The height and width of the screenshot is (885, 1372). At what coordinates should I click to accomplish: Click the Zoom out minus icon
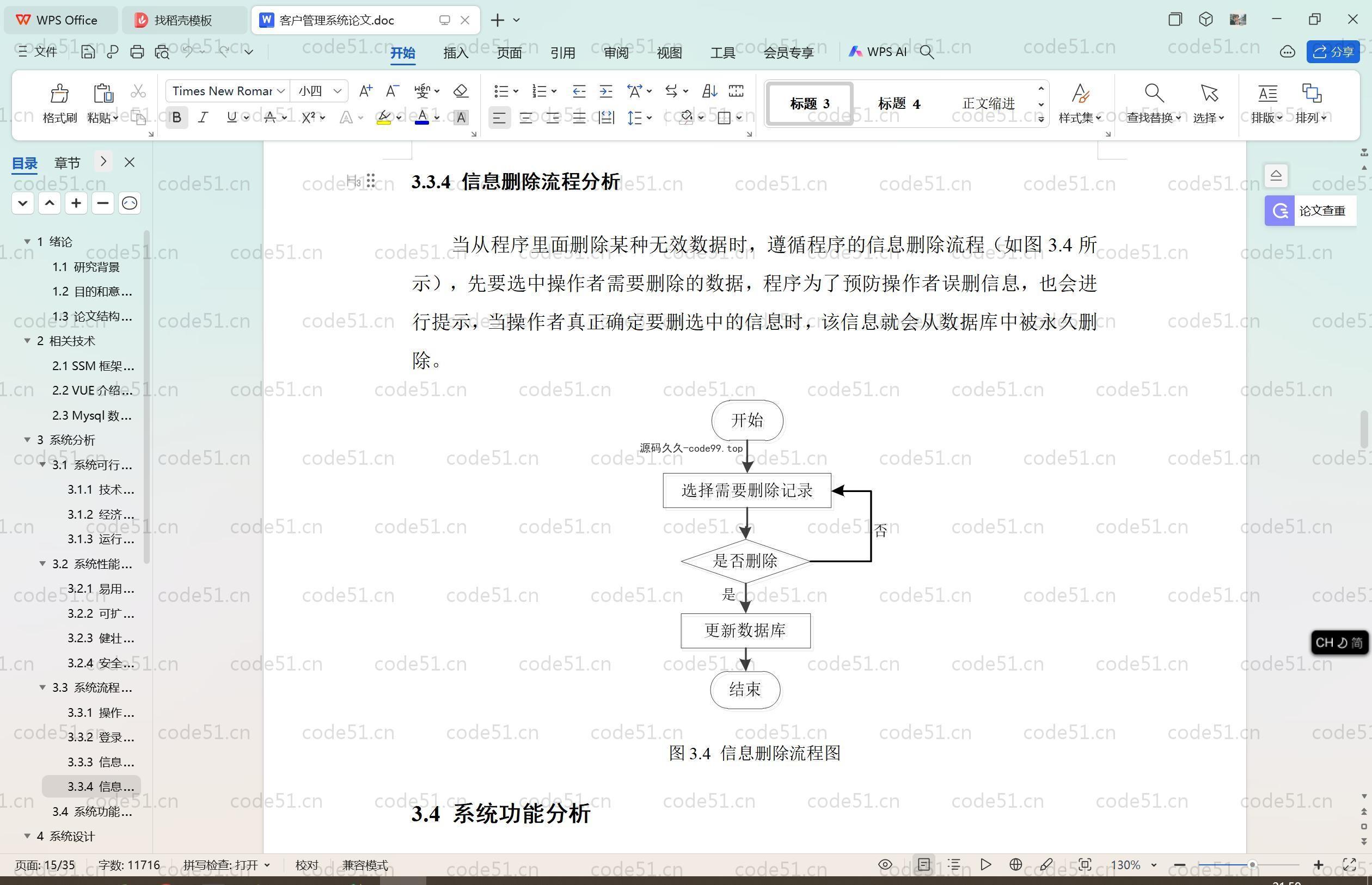coord(1180,864)
